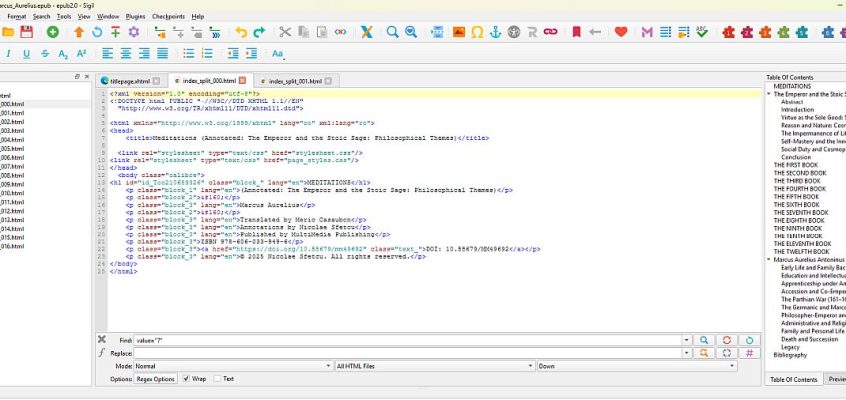Click the pink M Metadata icon

647,32
